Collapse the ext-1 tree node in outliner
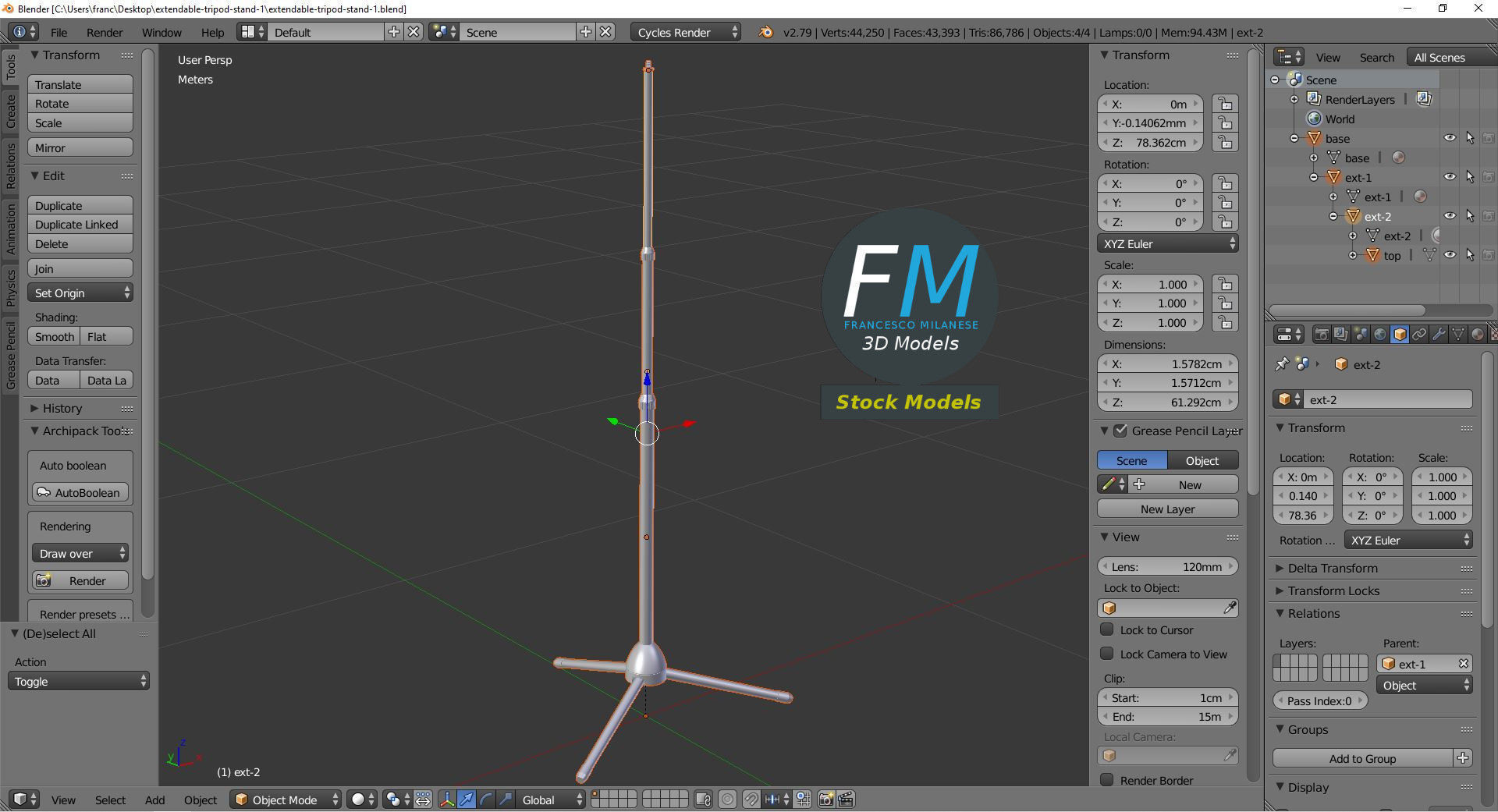1498x812 pixels. (x=1314, y=177)
